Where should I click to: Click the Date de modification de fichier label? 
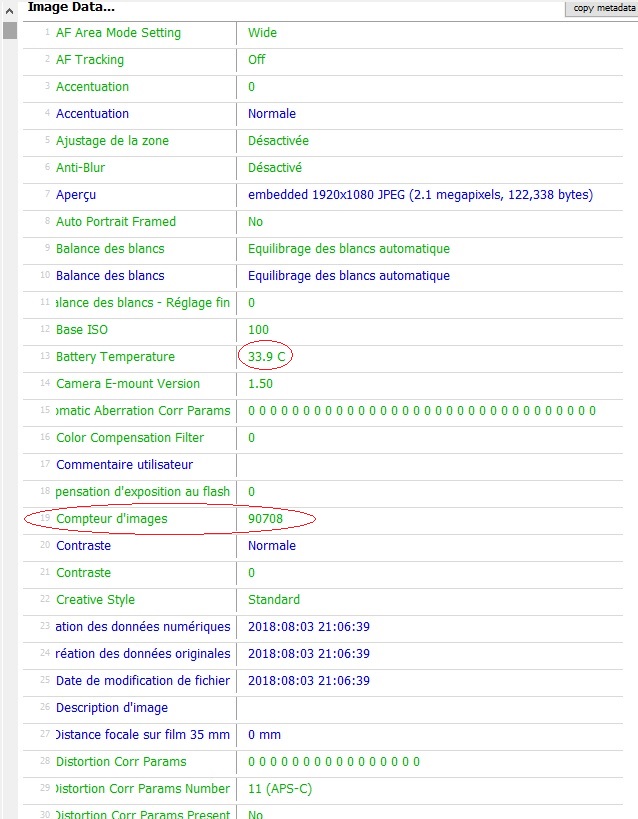(143, 681)
